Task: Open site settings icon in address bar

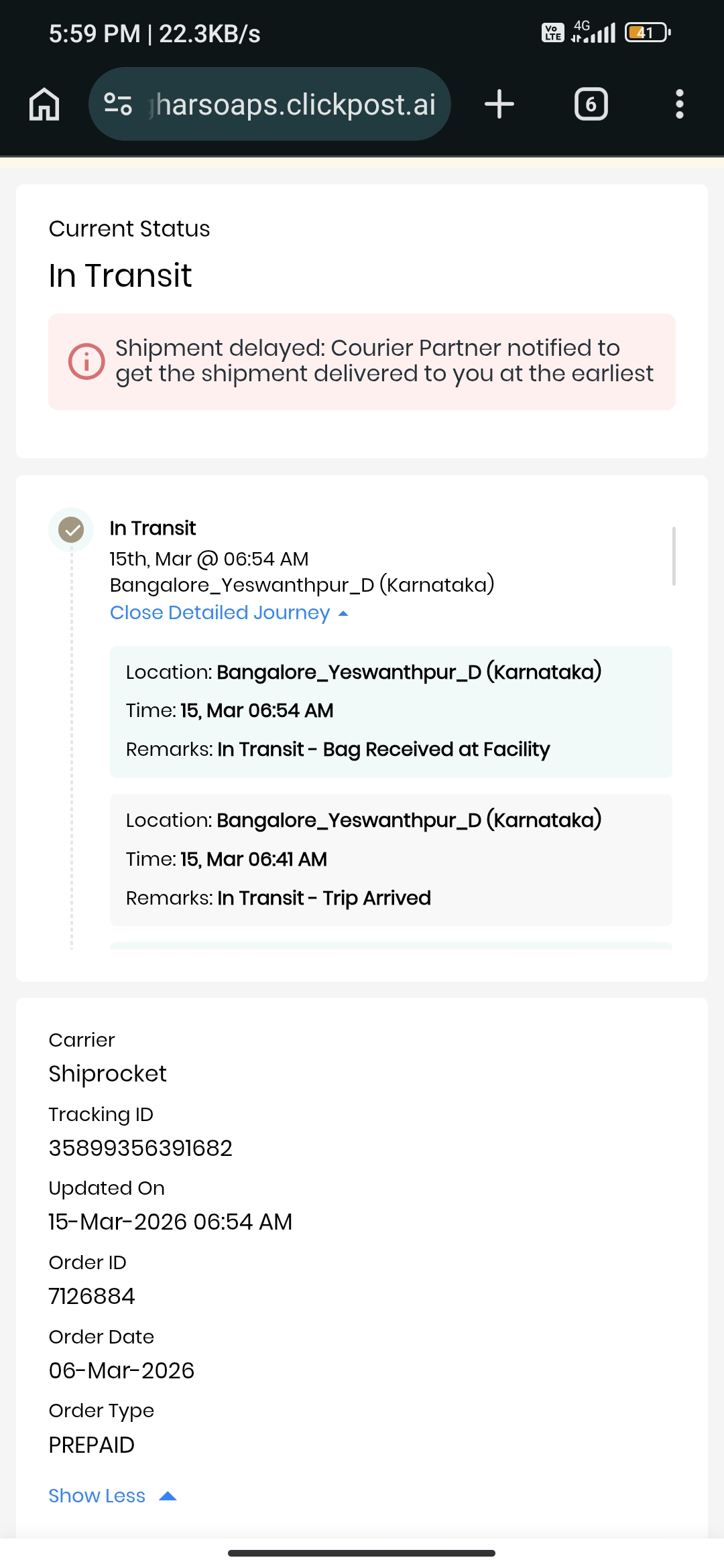Action: (118, 105)
